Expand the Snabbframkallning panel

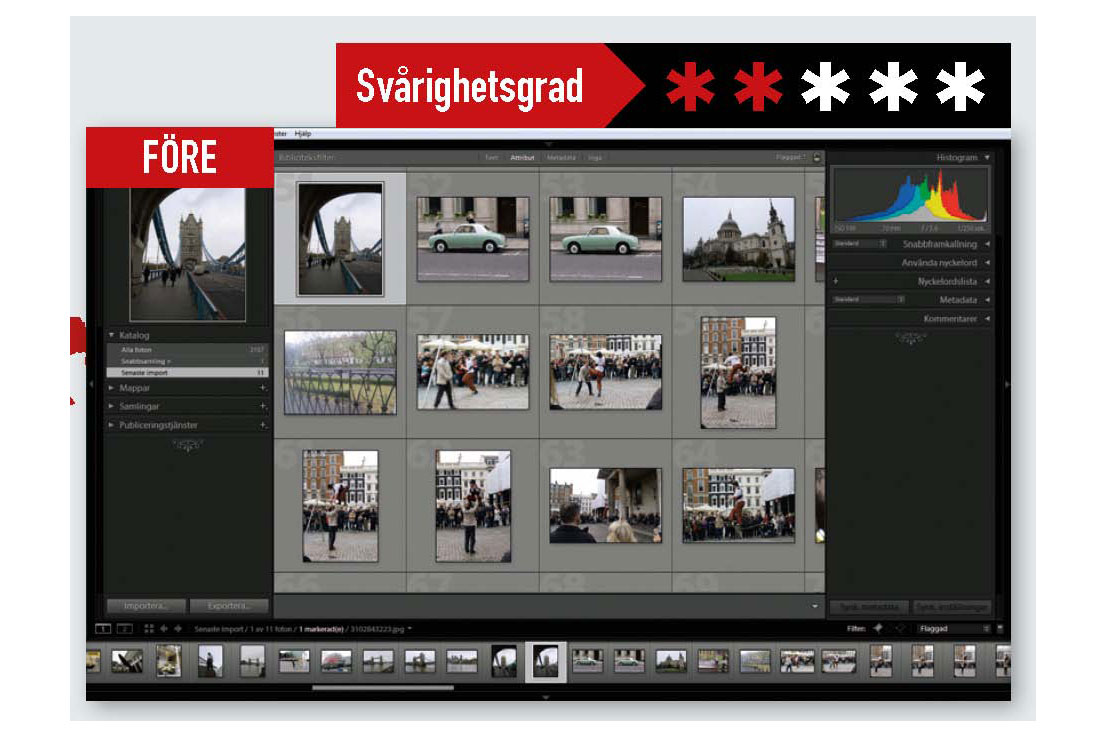(x=987, y=243)
